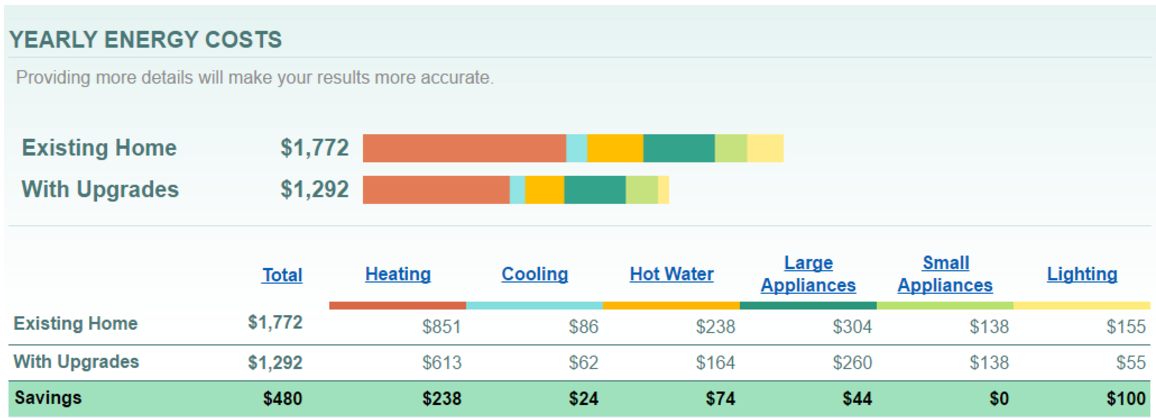
Task: Click the $1,292 With Upgrades total in table
Action: pos(275,363)
